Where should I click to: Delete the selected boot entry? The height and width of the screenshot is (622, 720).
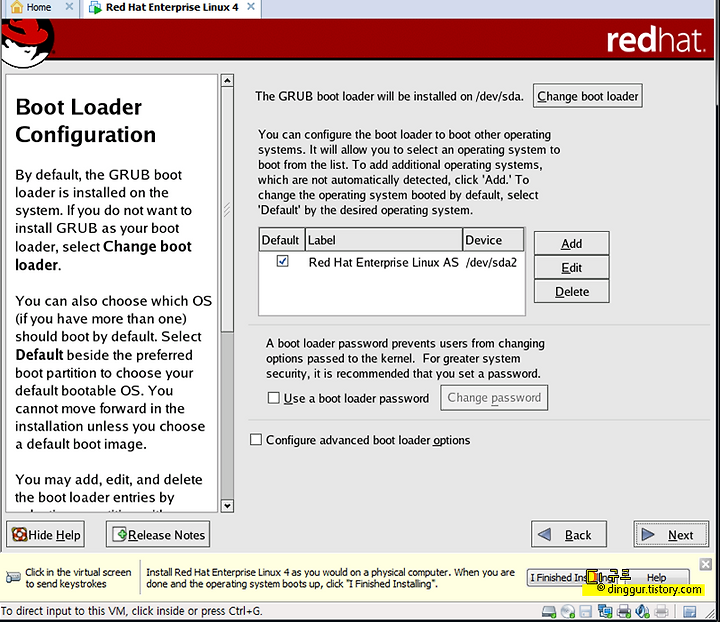pyautogui.click(x=571, y=291)
